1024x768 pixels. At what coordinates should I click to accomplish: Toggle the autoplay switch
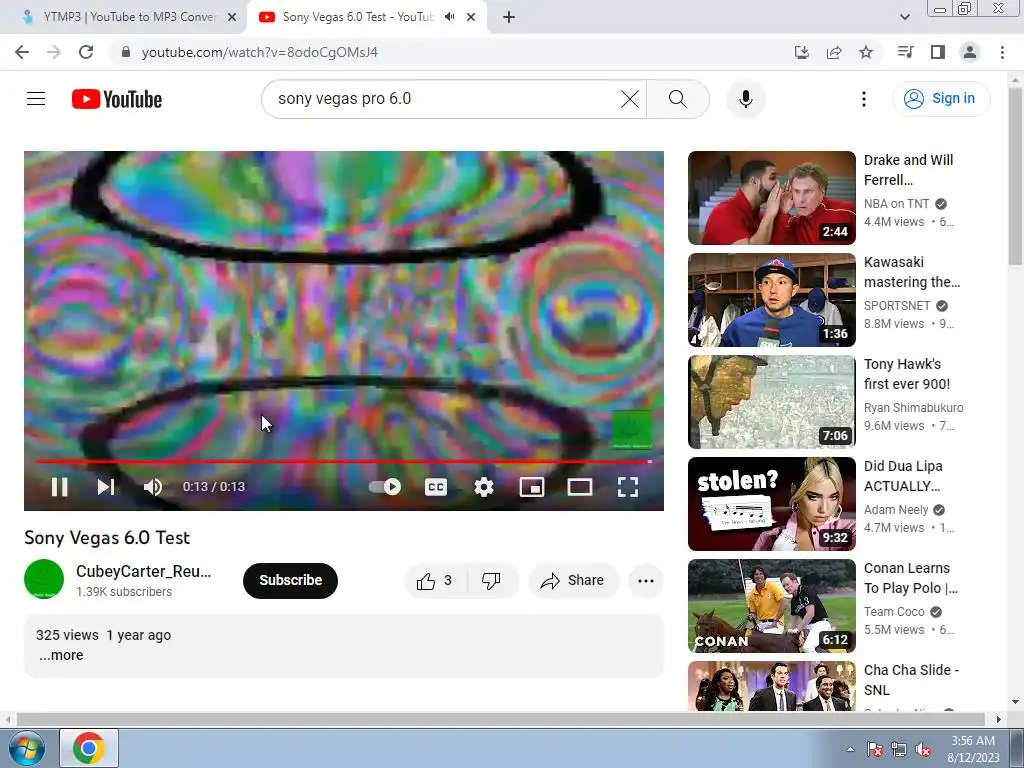tap(385, 487)
